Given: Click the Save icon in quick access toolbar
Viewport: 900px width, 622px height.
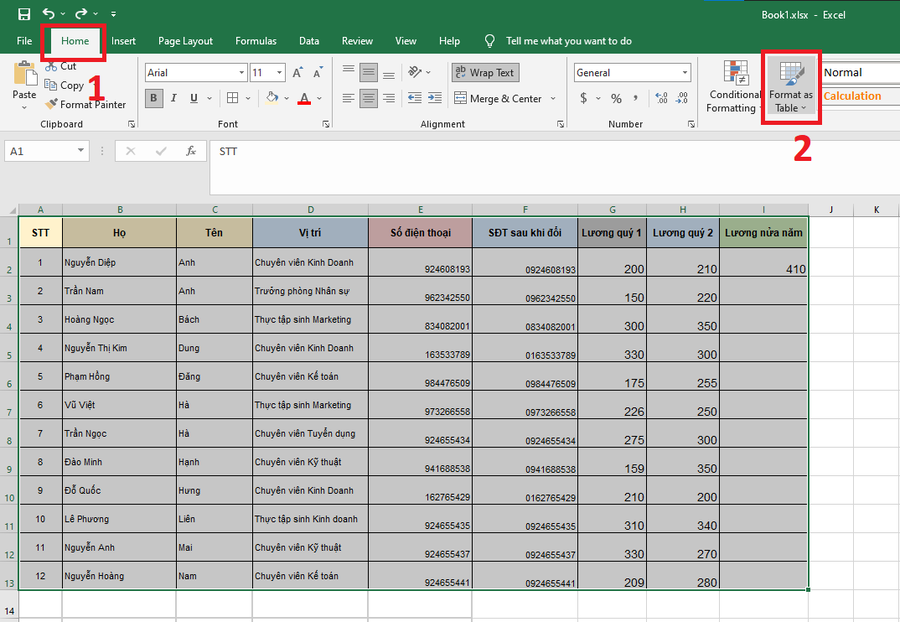Looking at the screenshot, I should coord(24,14).
